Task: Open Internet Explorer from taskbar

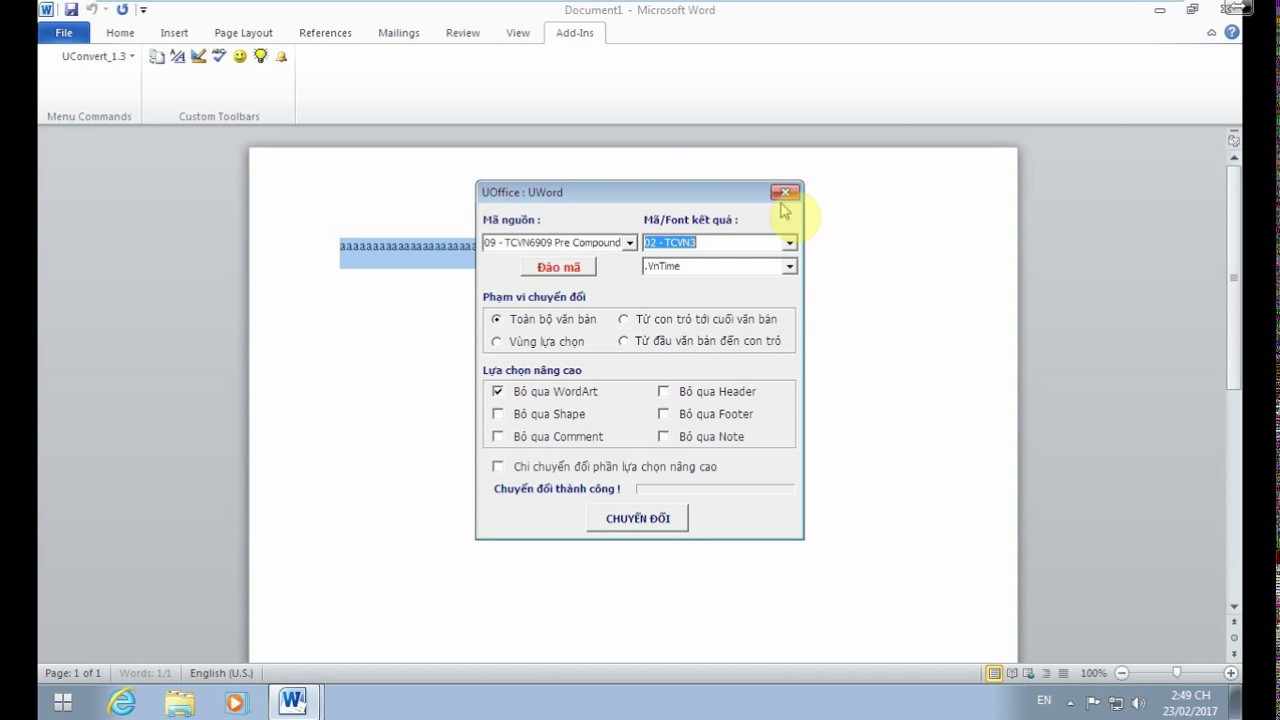Action: click(x=122, y=702)
